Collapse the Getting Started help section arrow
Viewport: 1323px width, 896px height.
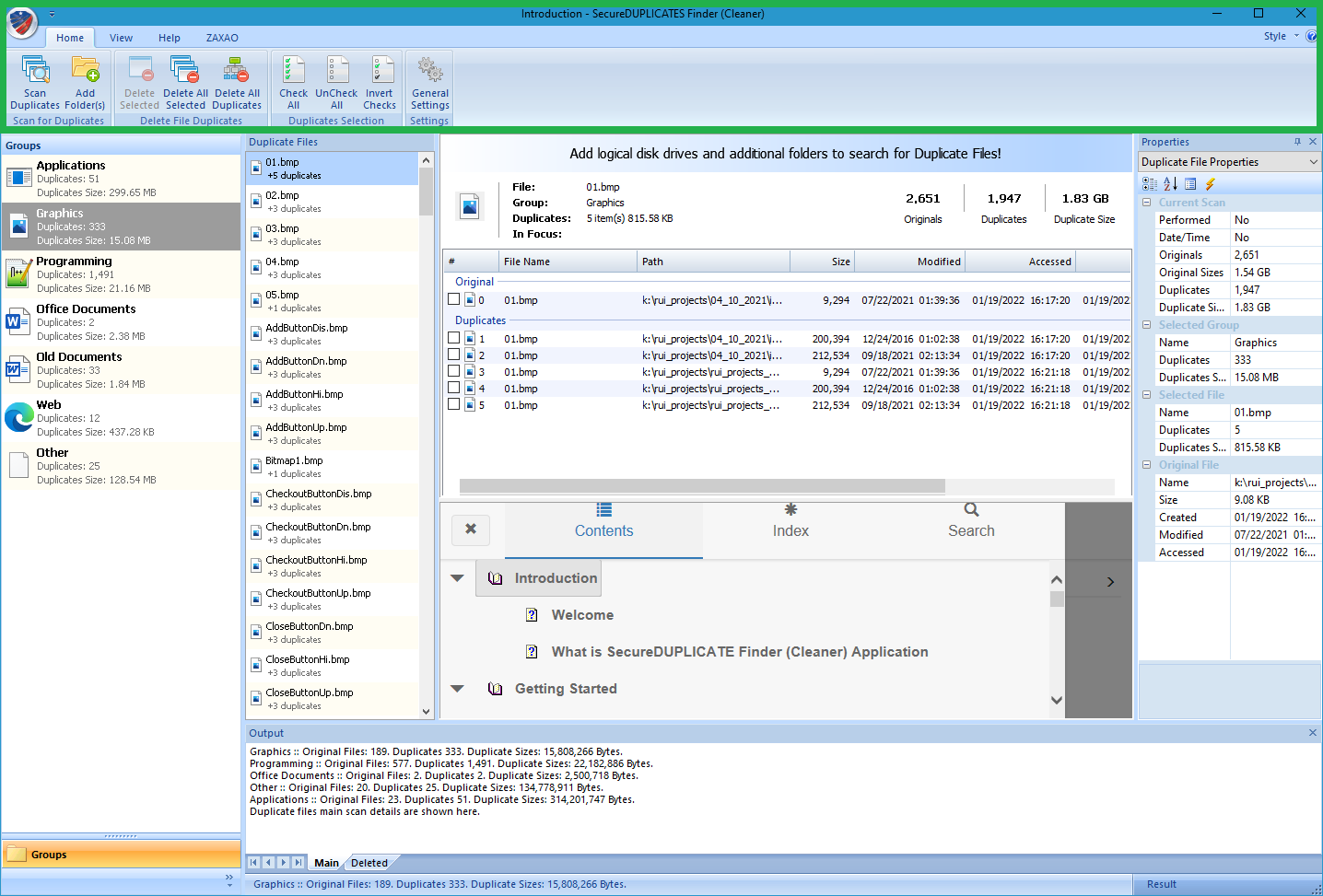click(457, 689)
